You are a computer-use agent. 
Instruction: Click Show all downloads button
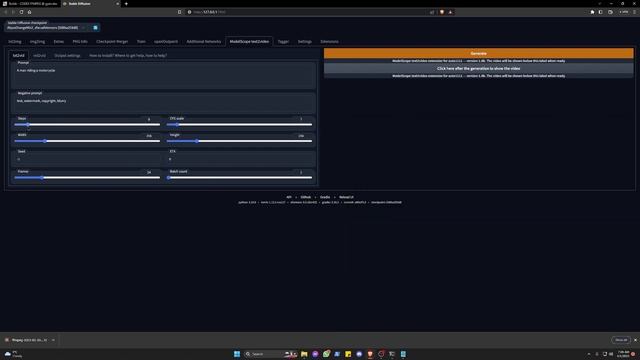point(621,340)
